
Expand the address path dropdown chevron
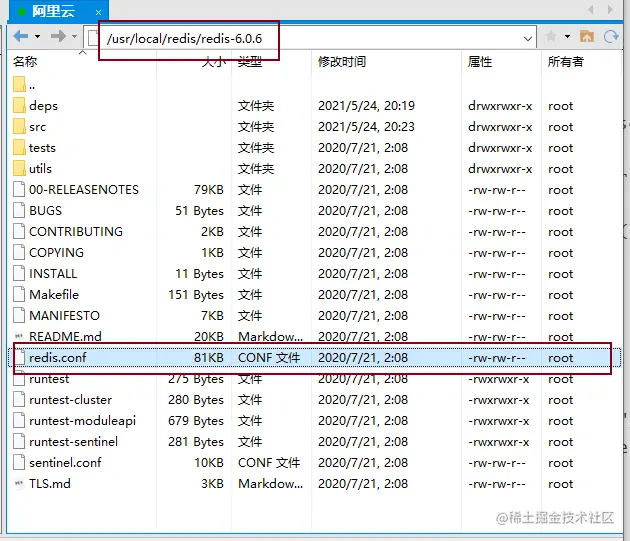point(528,39)
